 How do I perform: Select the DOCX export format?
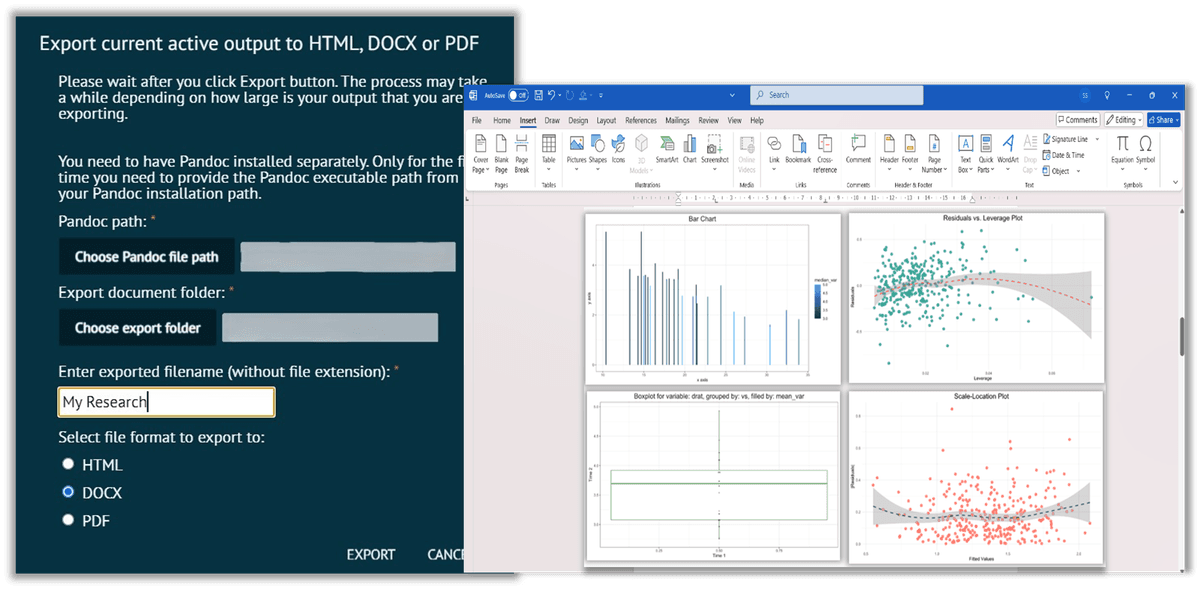[x=68, y=491]
